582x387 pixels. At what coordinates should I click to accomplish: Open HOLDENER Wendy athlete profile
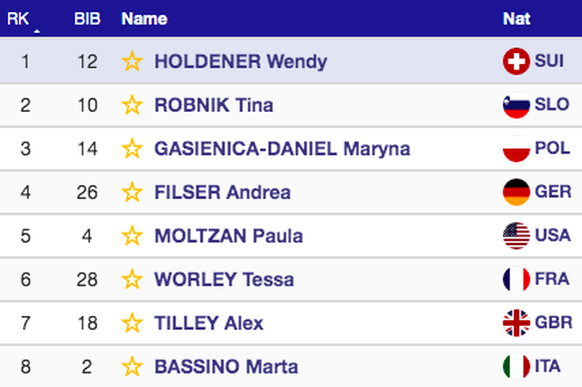click(x=241, y=61)
